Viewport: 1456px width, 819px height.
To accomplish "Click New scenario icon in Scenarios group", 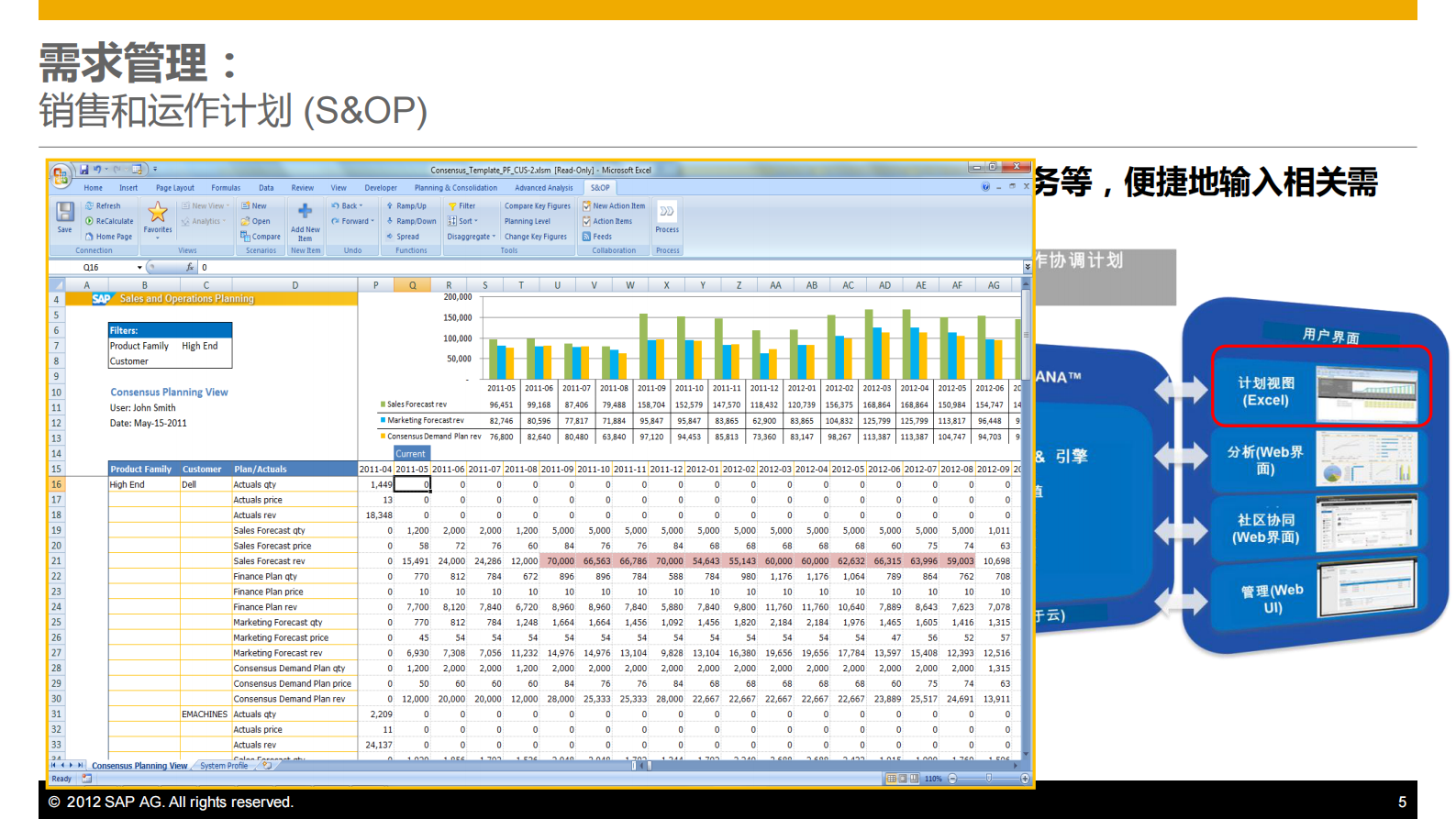I will click(245, 206).
